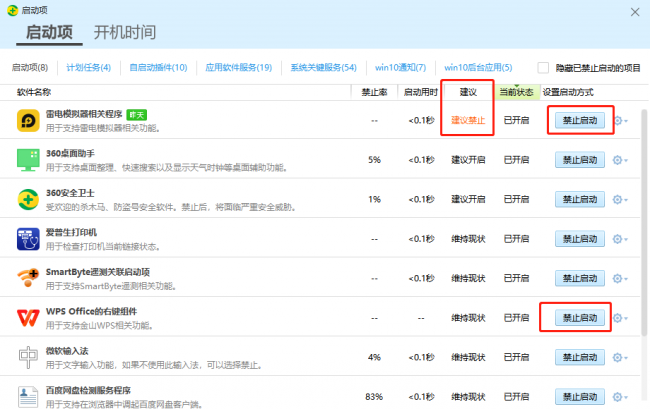Select the win10后台应用(5) sub-tab

pyautogui.click(x=478, y=68)
